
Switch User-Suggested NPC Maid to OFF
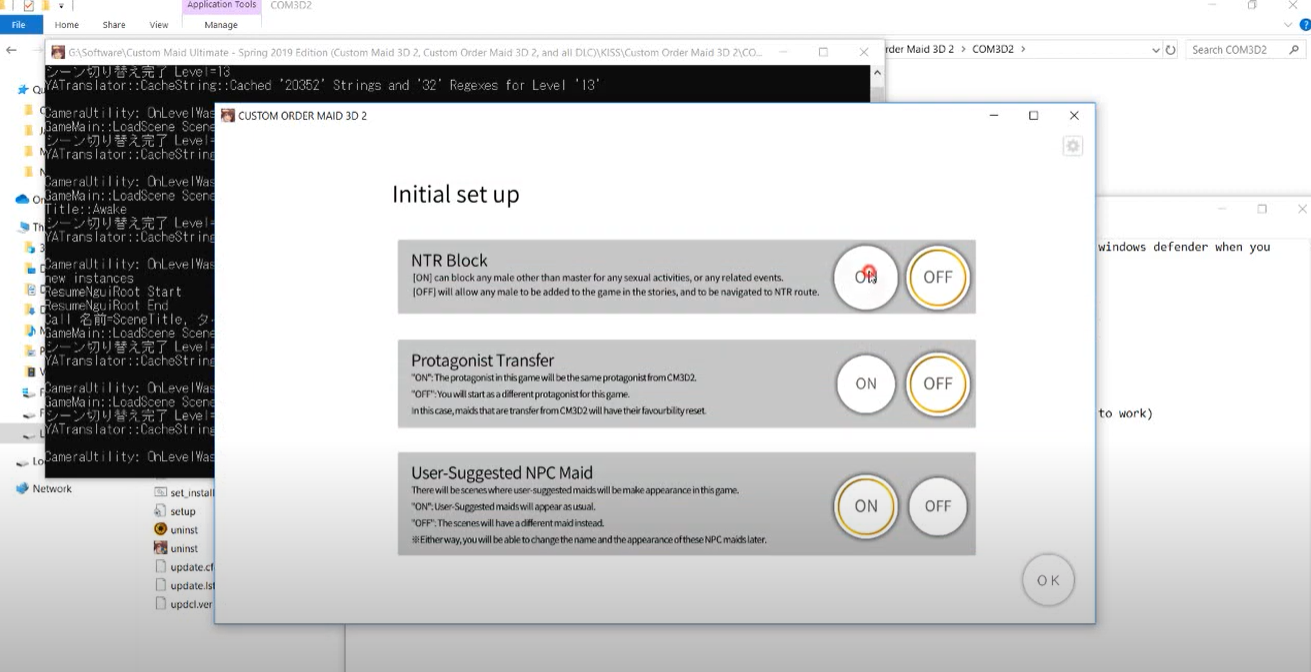[938, 506]
